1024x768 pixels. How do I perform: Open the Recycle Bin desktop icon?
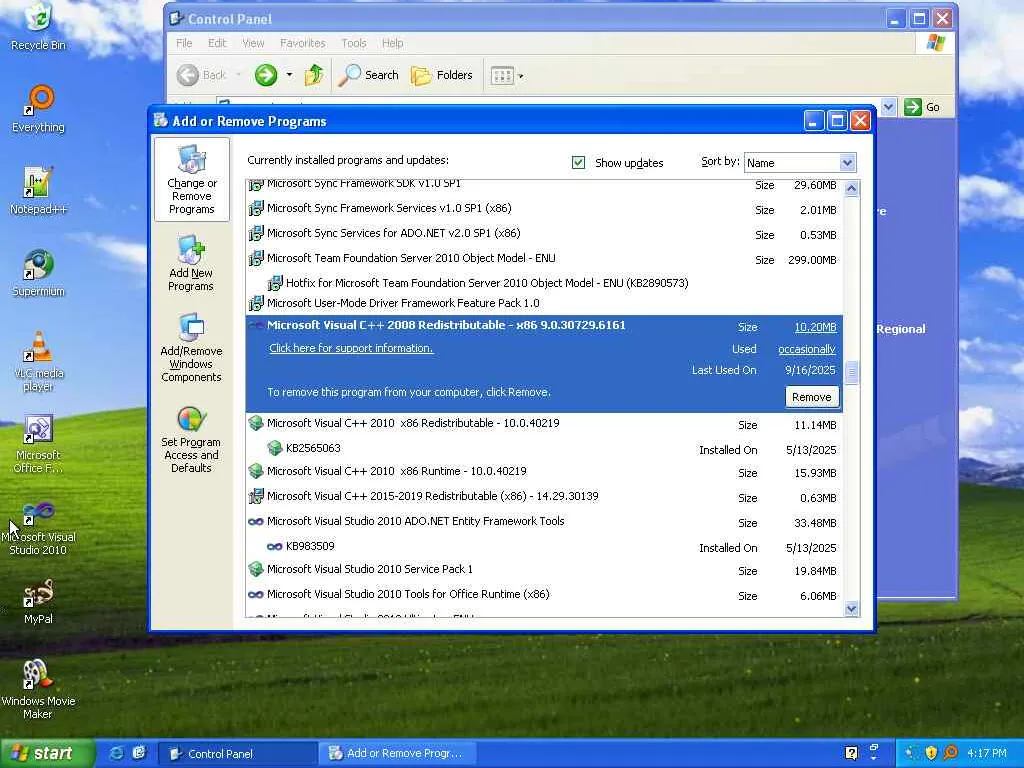39,27
